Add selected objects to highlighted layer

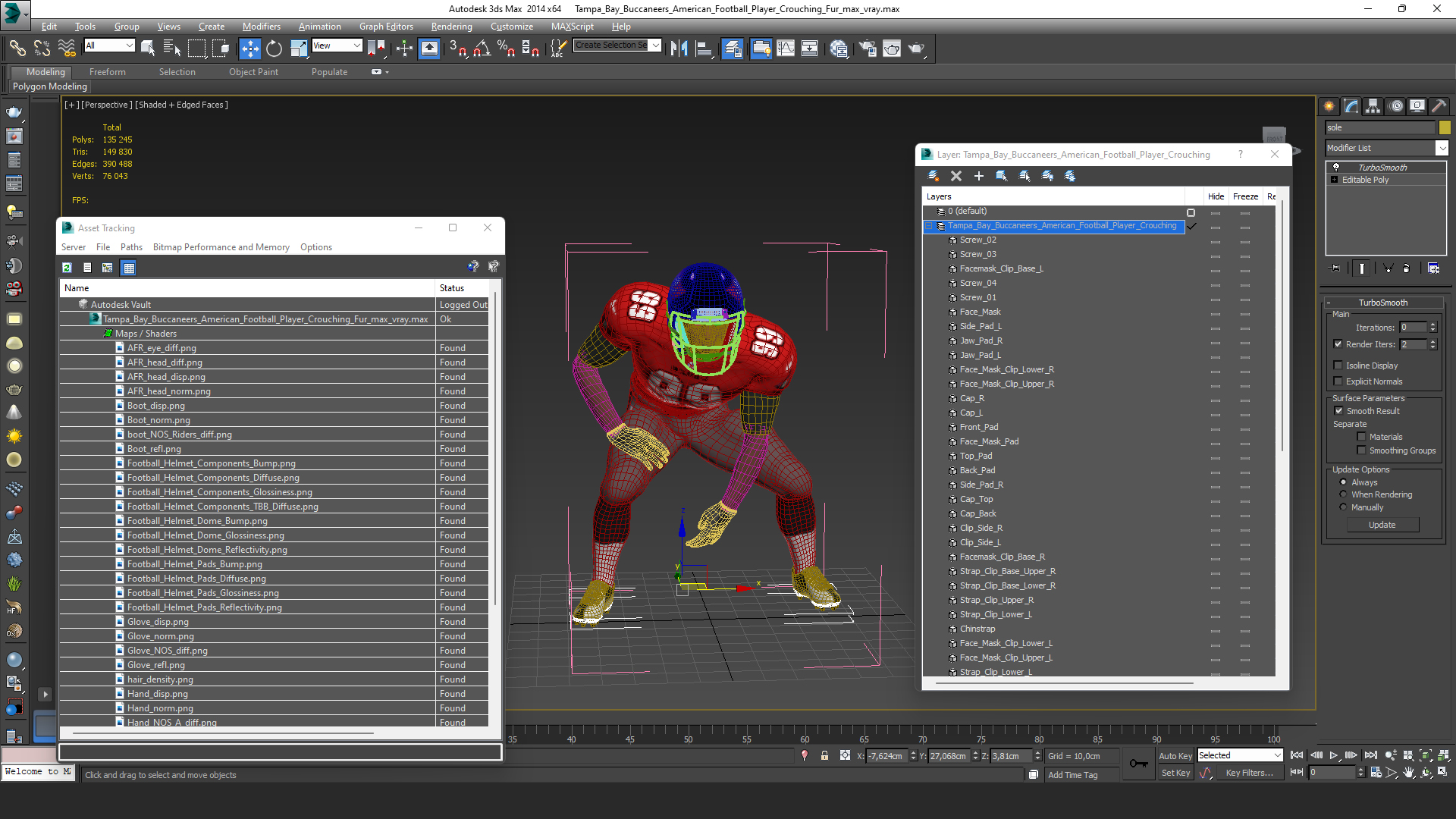pyautogui.click(x=979, y=176)
